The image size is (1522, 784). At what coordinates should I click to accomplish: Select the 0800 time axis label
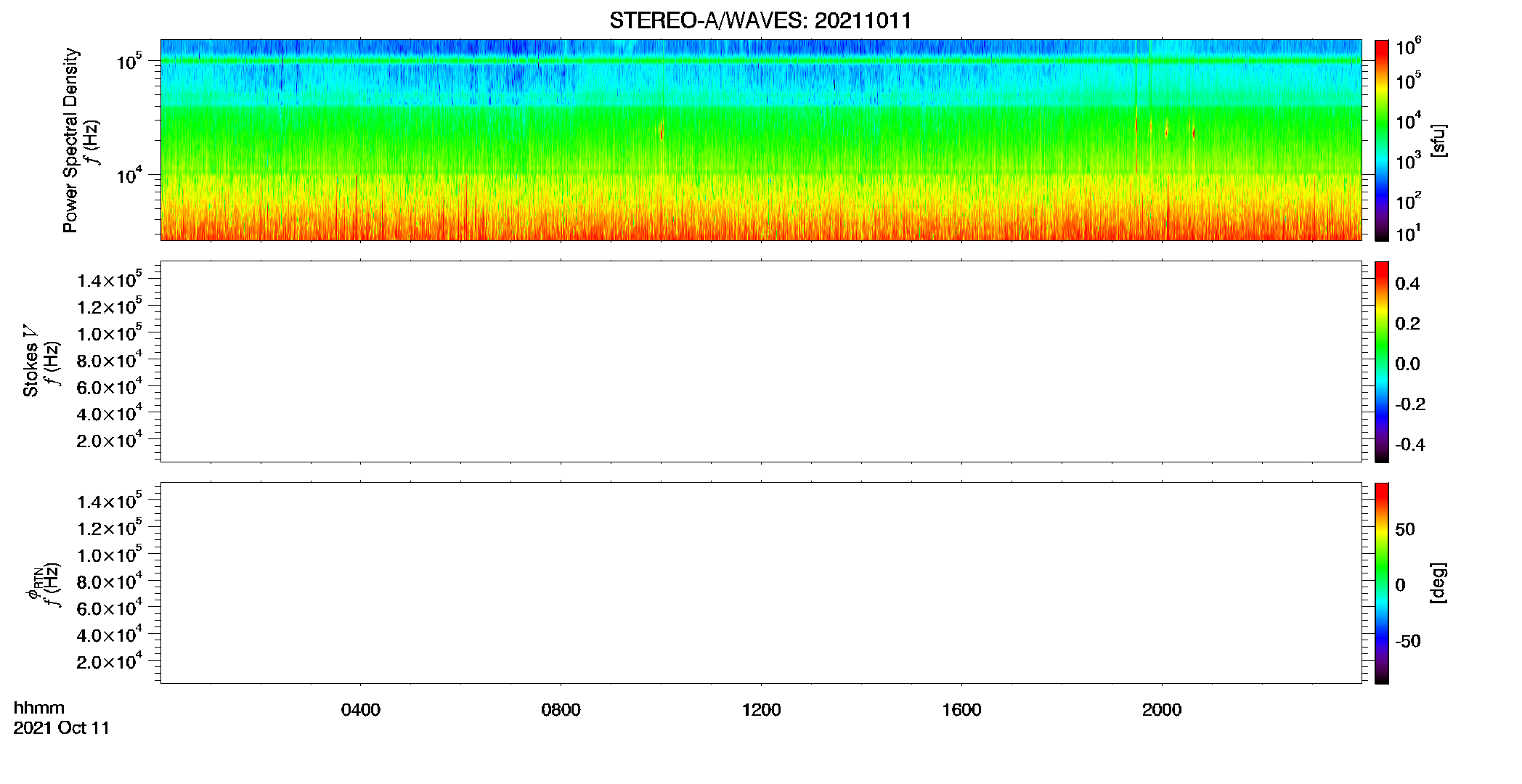tap(561, 710)
